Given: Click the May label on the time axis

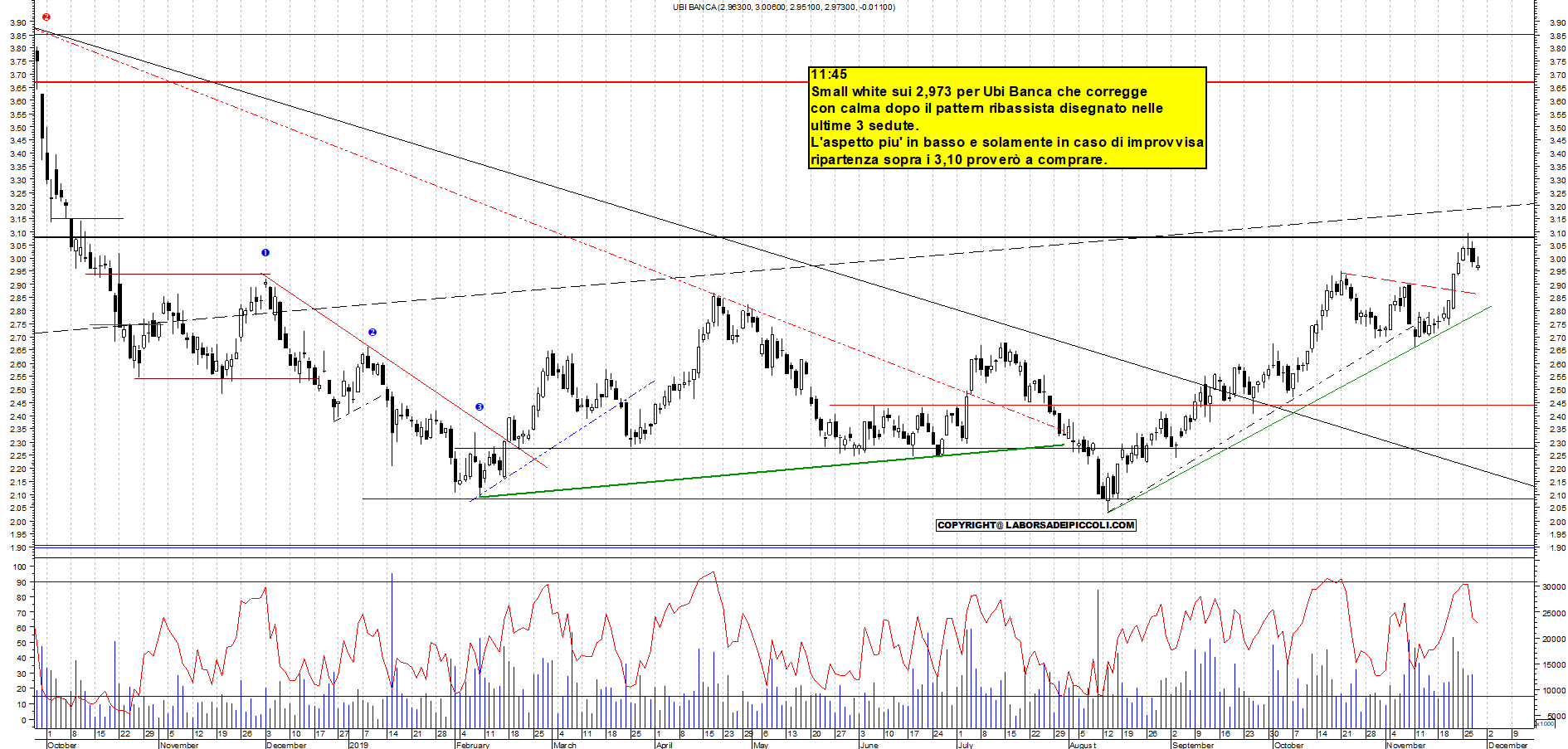Looking at the screenshot, I should pyautogui.click(x=761, y=745).
